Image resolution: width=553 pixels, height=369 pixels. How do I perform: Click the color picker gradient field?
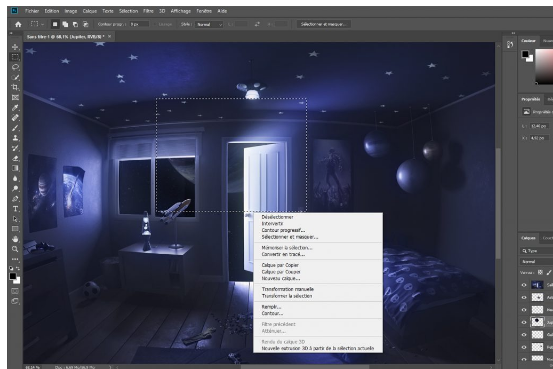coord(544,66)
